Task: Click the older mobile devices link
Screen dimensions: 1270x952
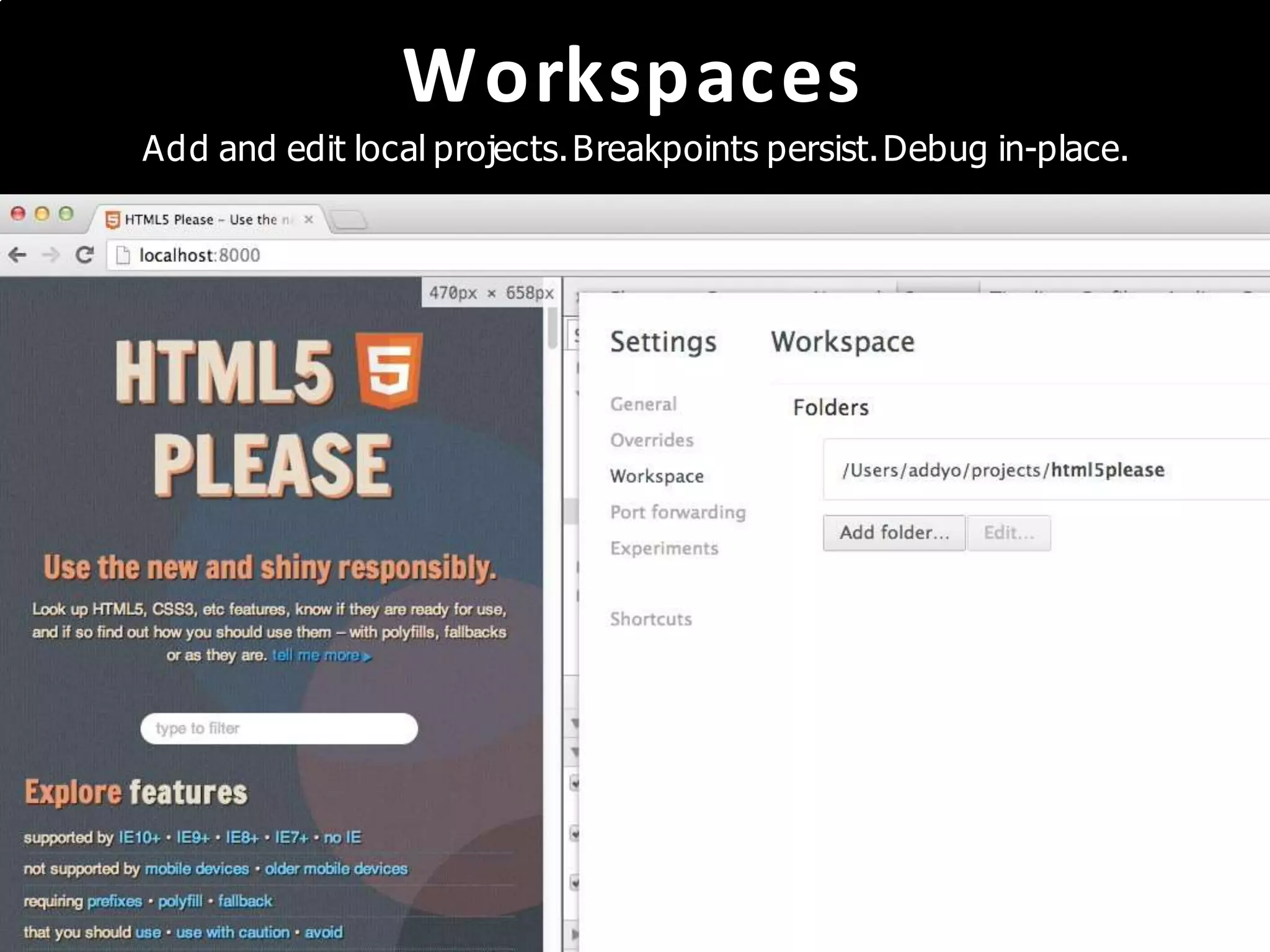Action: click(336, 869)
